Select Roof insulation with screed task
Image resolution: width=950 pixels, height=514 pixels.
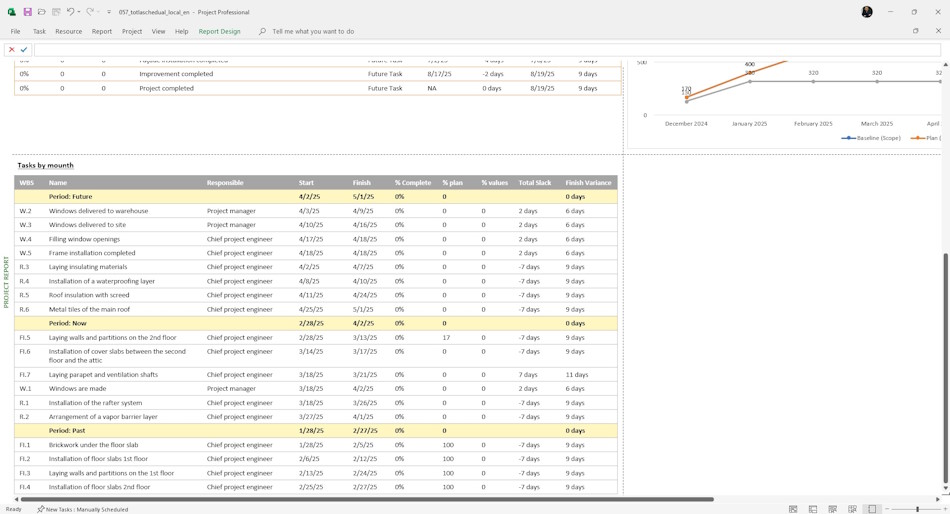point(89,295)
